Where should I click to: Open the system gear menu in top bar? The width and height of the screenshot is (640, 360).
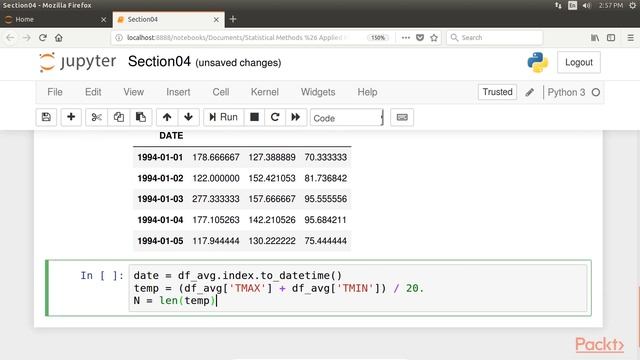click(633, 5)
